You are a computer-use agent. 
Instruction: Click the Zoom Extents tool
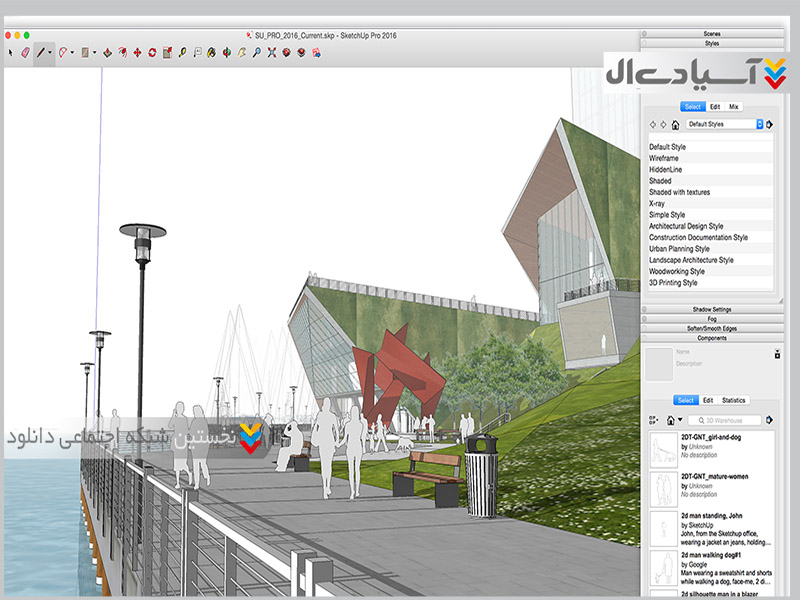pyautogui.click(x=272, y=51)
